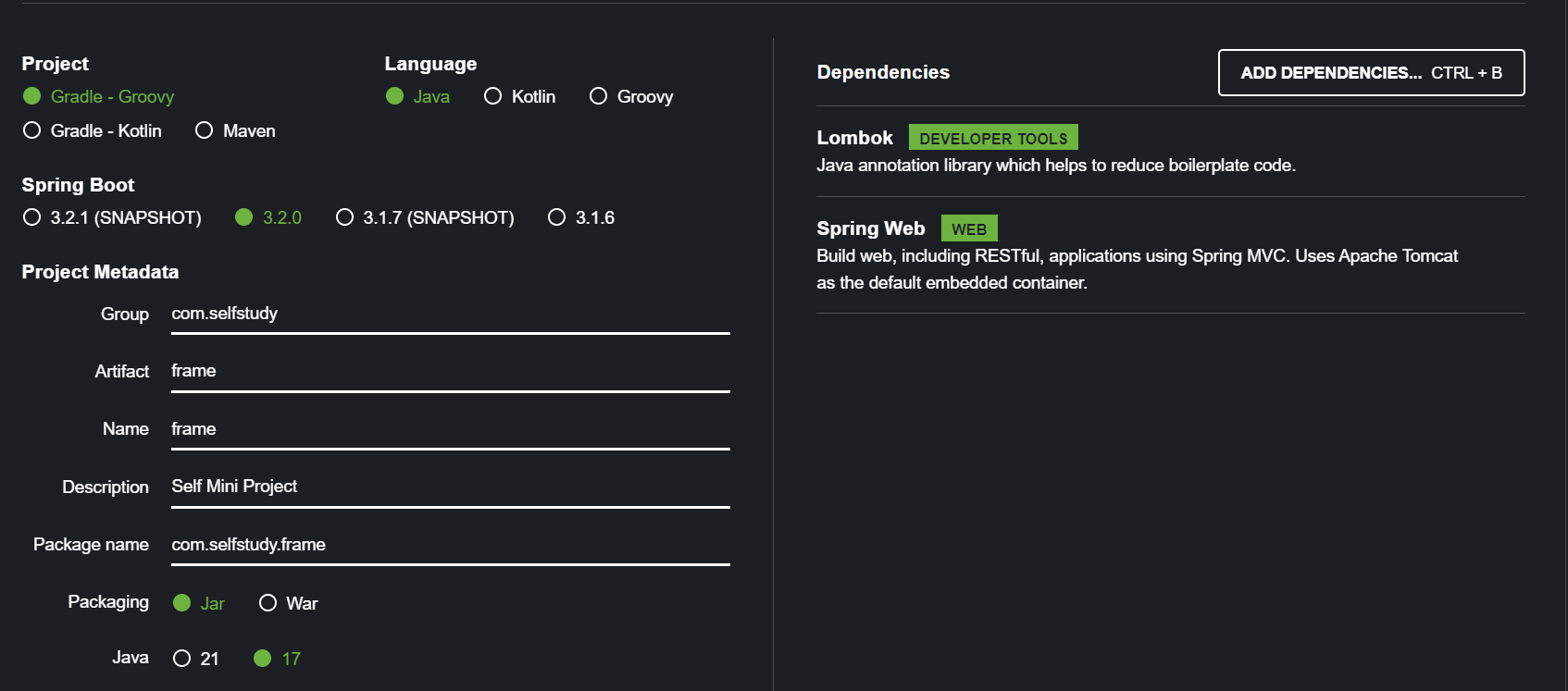Open the Add Dependencies dialog
Screen dimensions: 1568x691
1371,73
